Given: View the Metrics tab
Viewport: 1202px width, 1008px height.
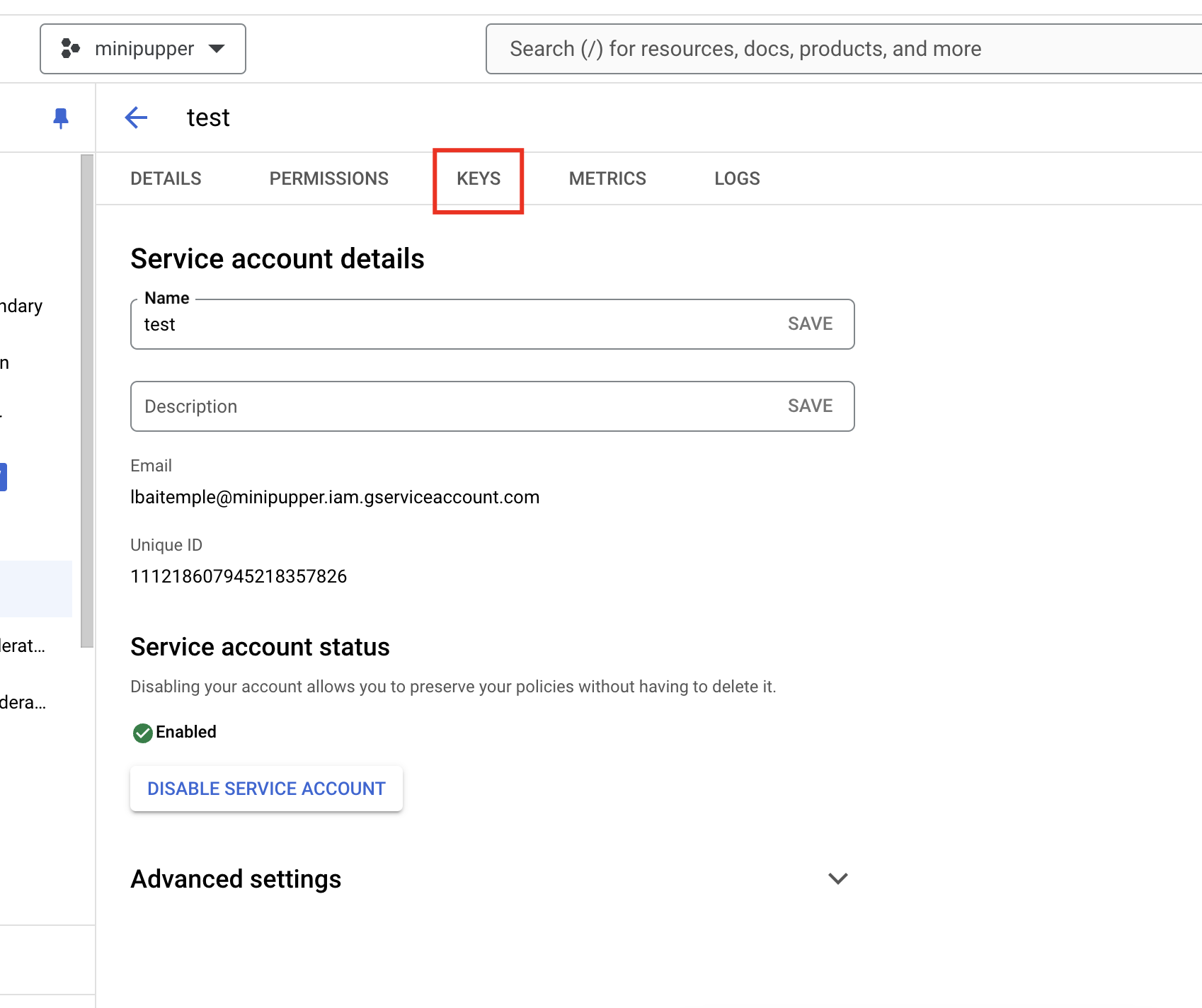Looking at the screenshot, I should [x=607, y=178].
